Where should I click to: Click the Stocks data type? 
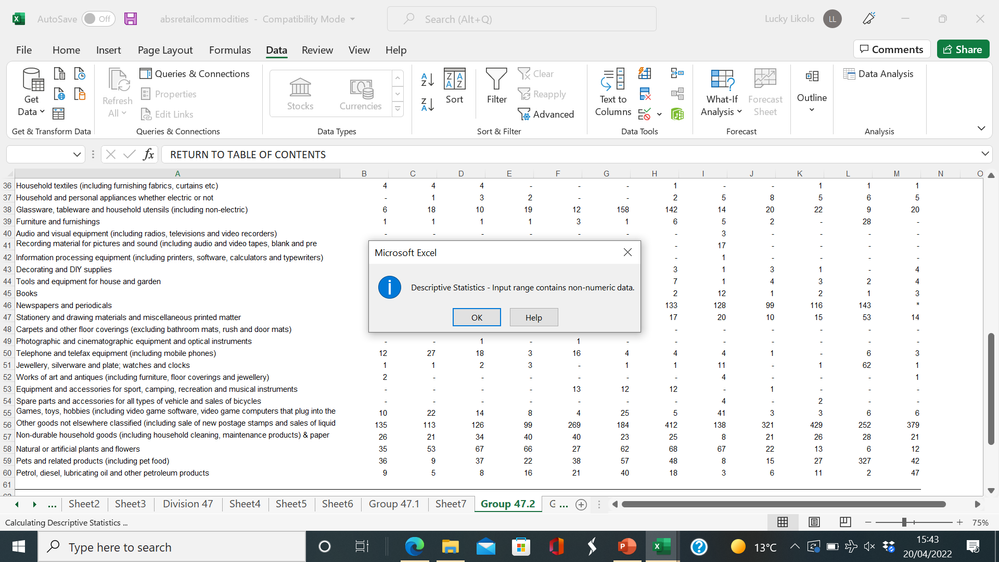pyautogui.click(x=300, y=94)
